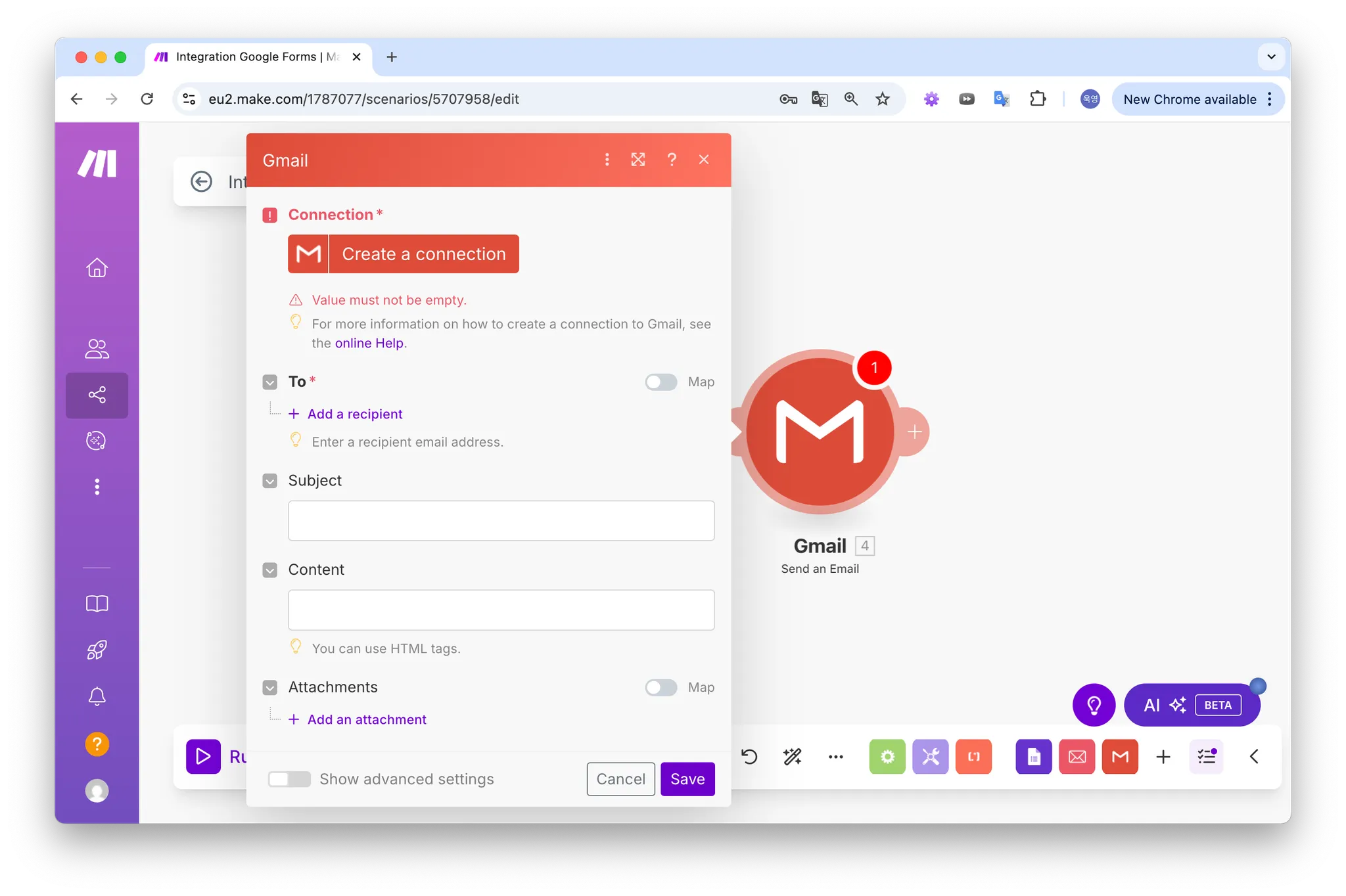Click into the Subject input field
The image size is (1346, 896).
click(x=501, y=521)
